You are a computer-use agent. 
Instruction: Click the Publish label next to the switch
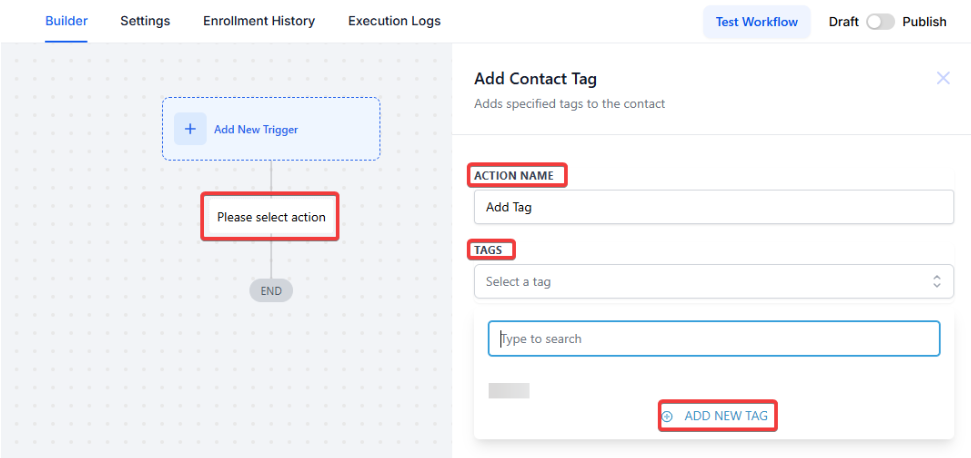924,22
